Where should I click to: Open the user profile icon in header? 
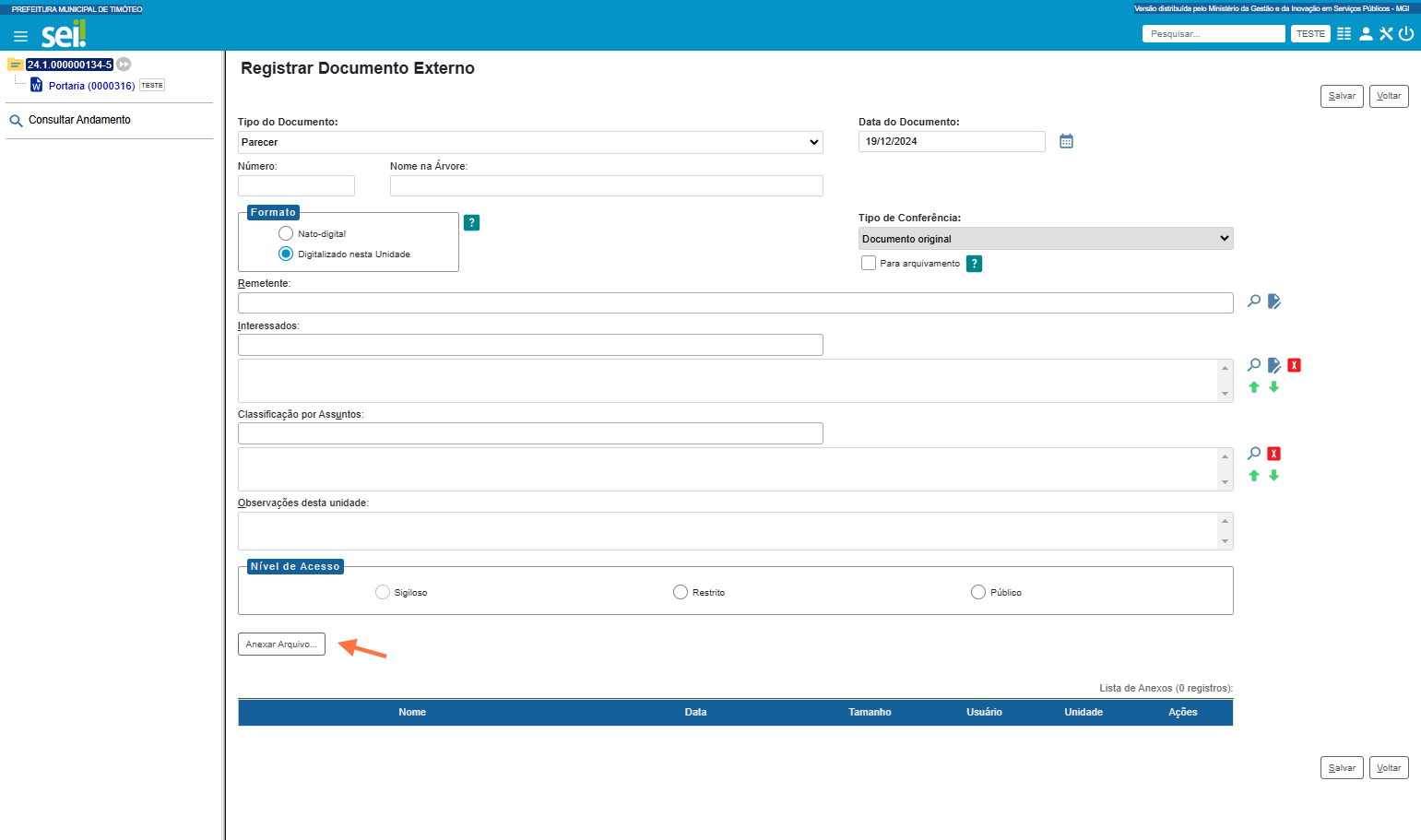[x=1366, y=34]
